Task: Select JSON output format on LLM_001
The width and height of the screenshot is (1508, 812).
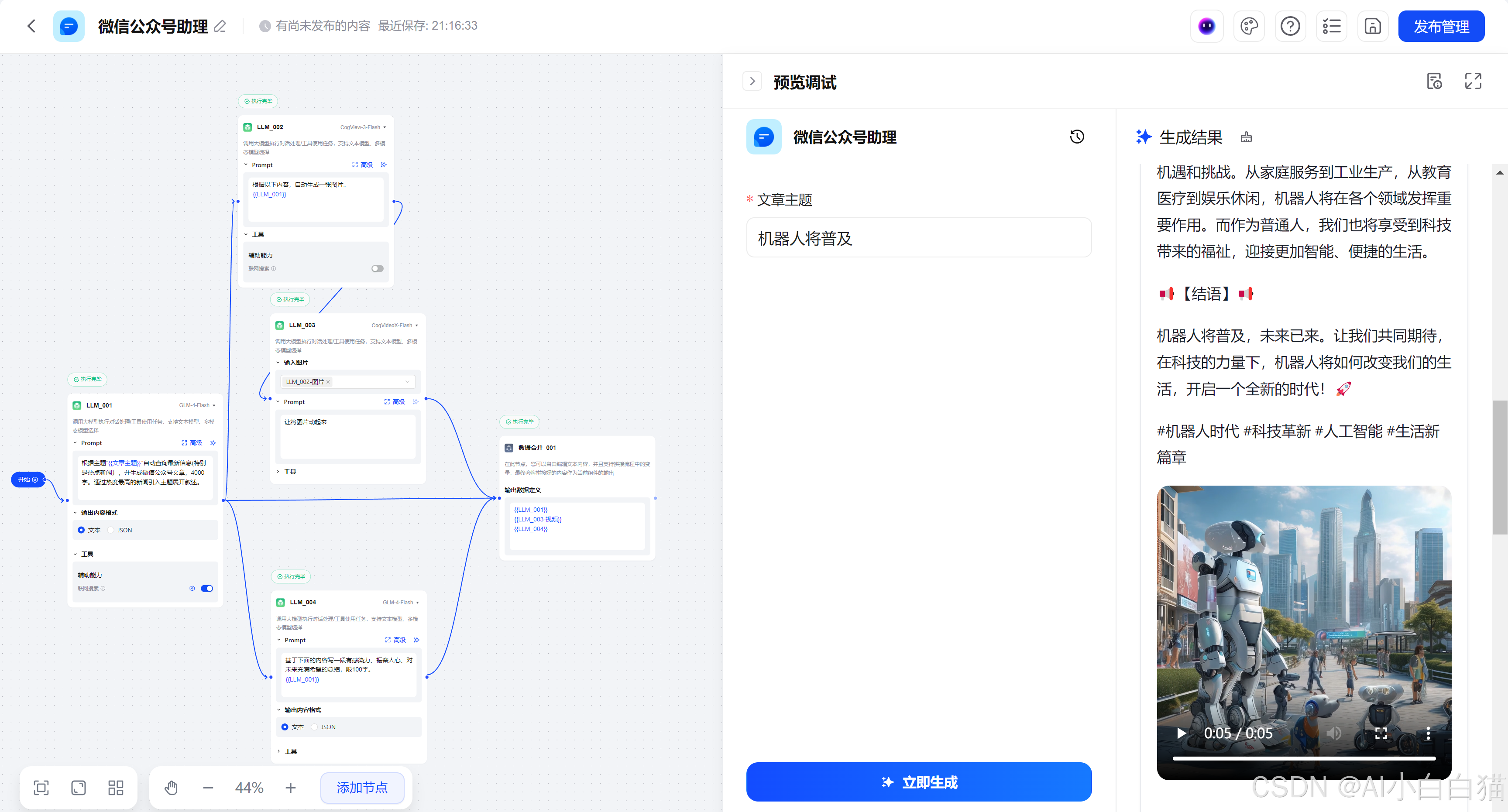Action: pyautogui.click(x=111, y=529)
